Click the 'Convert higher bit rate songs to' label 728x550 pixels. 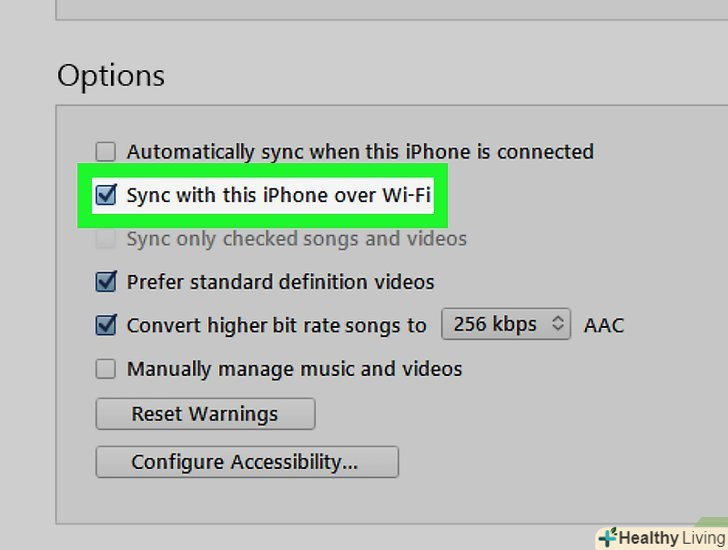[276, 325]
